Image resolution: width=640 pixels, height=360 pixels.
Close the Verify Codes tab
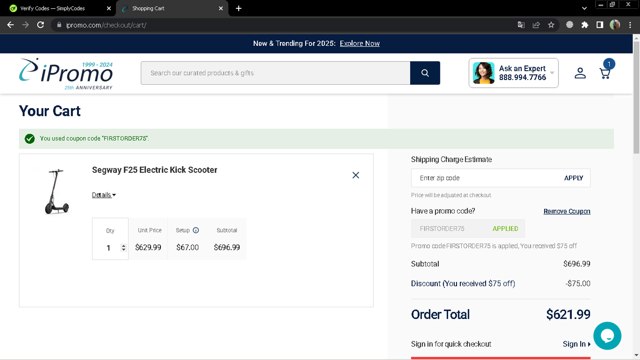[109, 8]
